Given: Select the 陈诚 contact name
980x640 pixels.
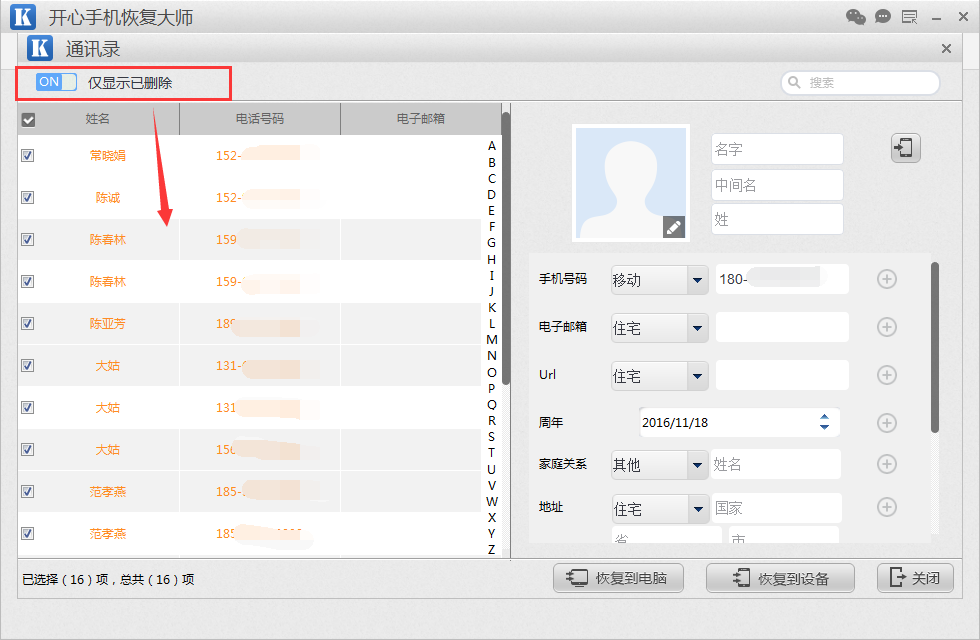Looking at the screenshot, I should pos(108,198).
